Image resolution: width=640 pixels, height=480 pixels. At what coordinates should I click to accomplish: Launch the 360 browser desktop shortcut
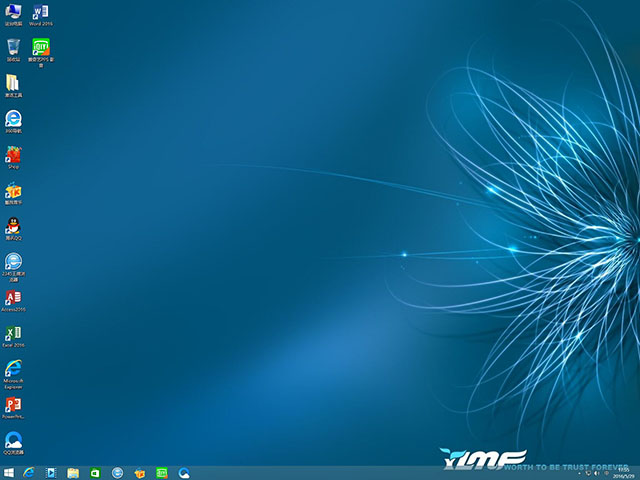click(x=13, y=119)
